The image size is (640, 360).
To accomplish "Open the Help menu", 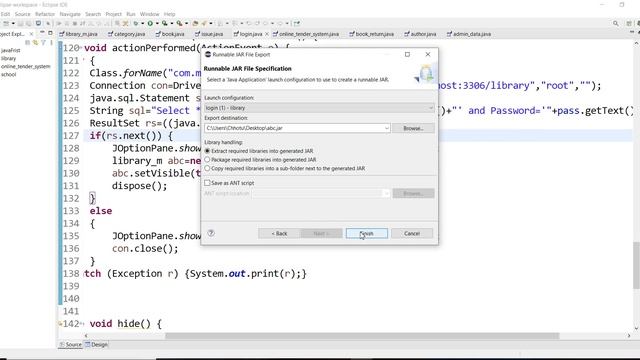I will (169, 14).
